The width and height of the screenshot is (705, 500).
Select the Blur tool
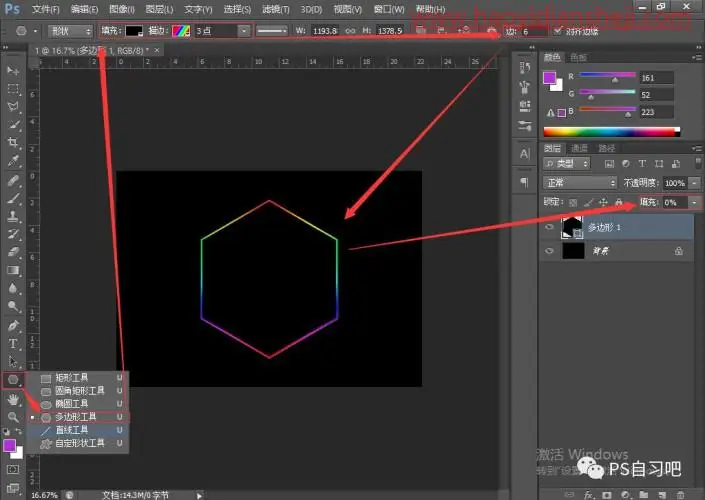[13, 288]
